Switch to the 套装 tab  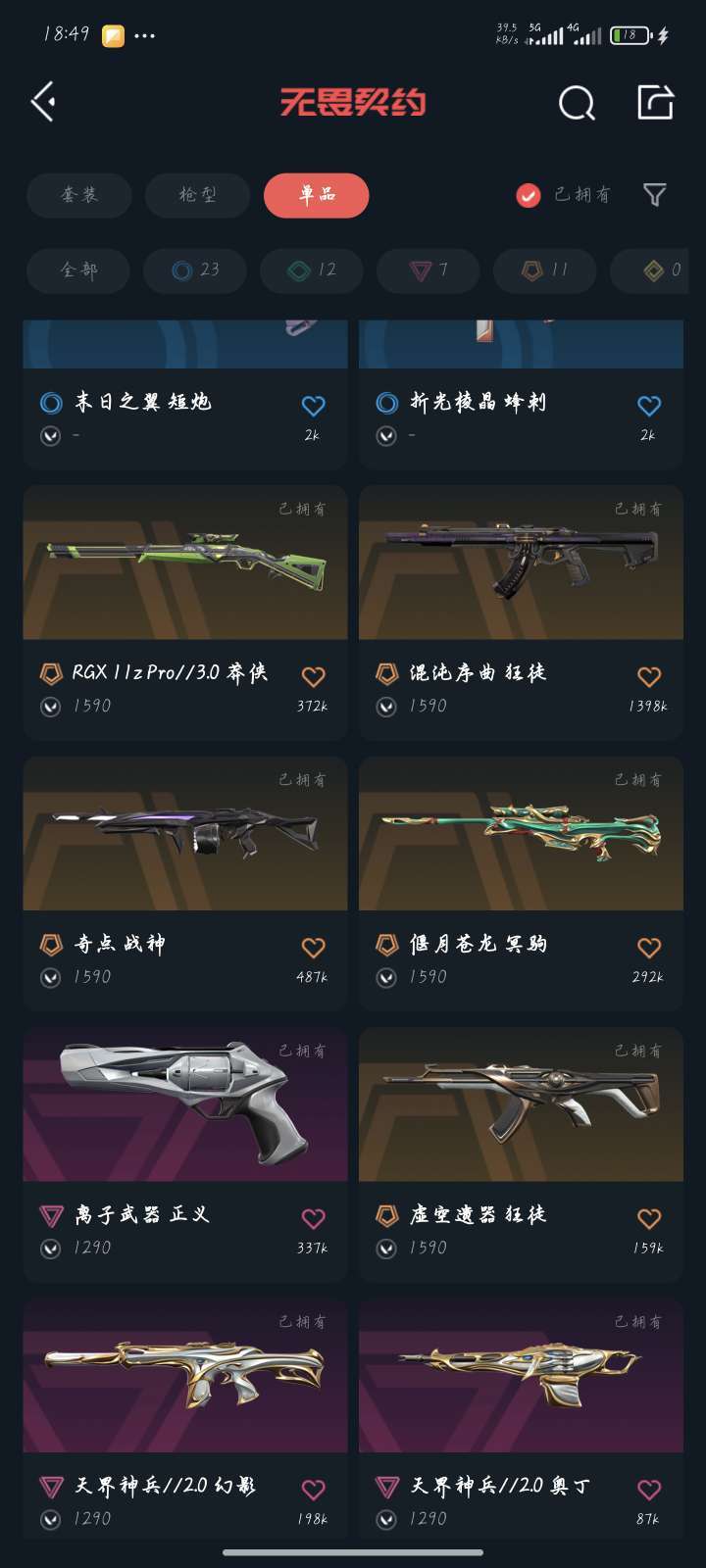click(79, 195)
